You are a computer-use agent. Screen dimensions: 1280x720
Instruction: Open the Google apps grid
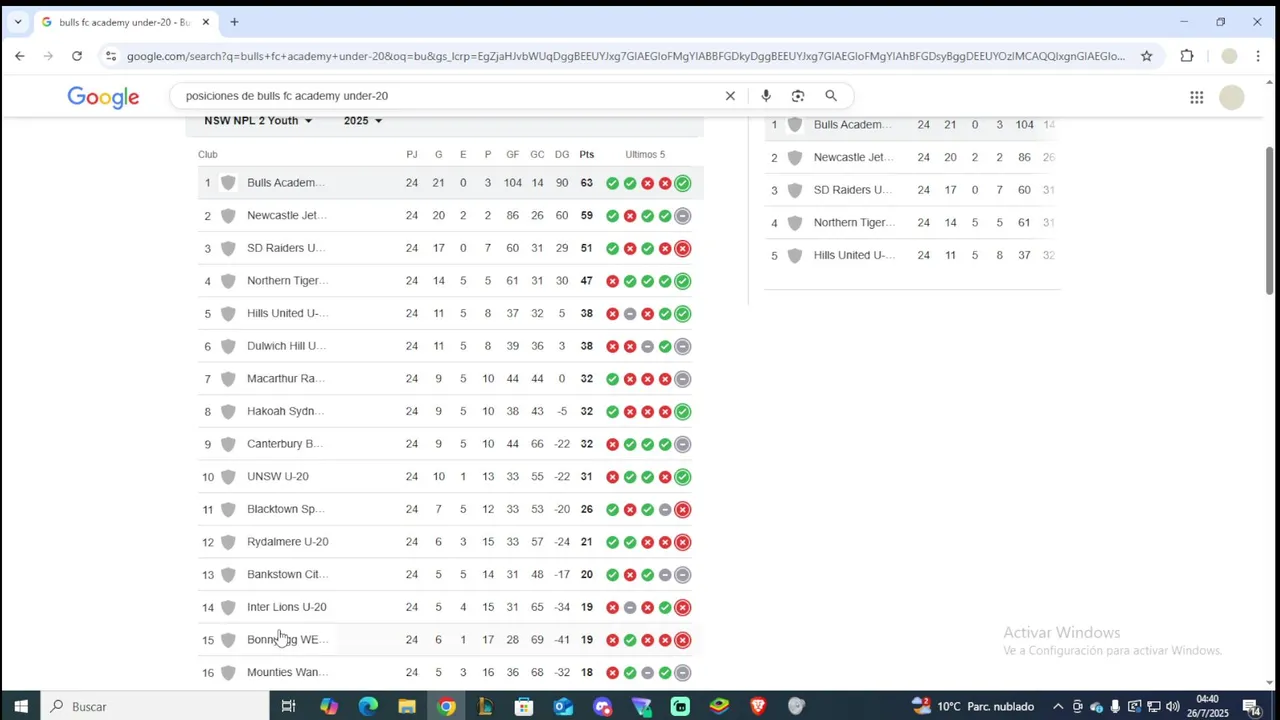coord(1196,97)
